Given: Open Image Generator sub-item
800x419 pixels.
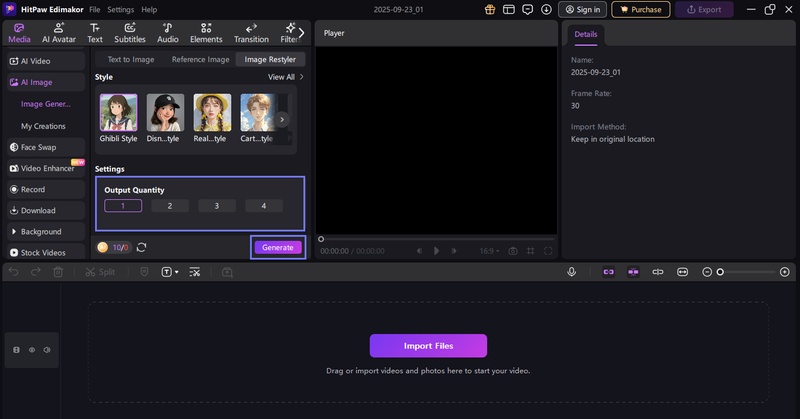Looking at the screenshot, I should [x=45, y=104].
